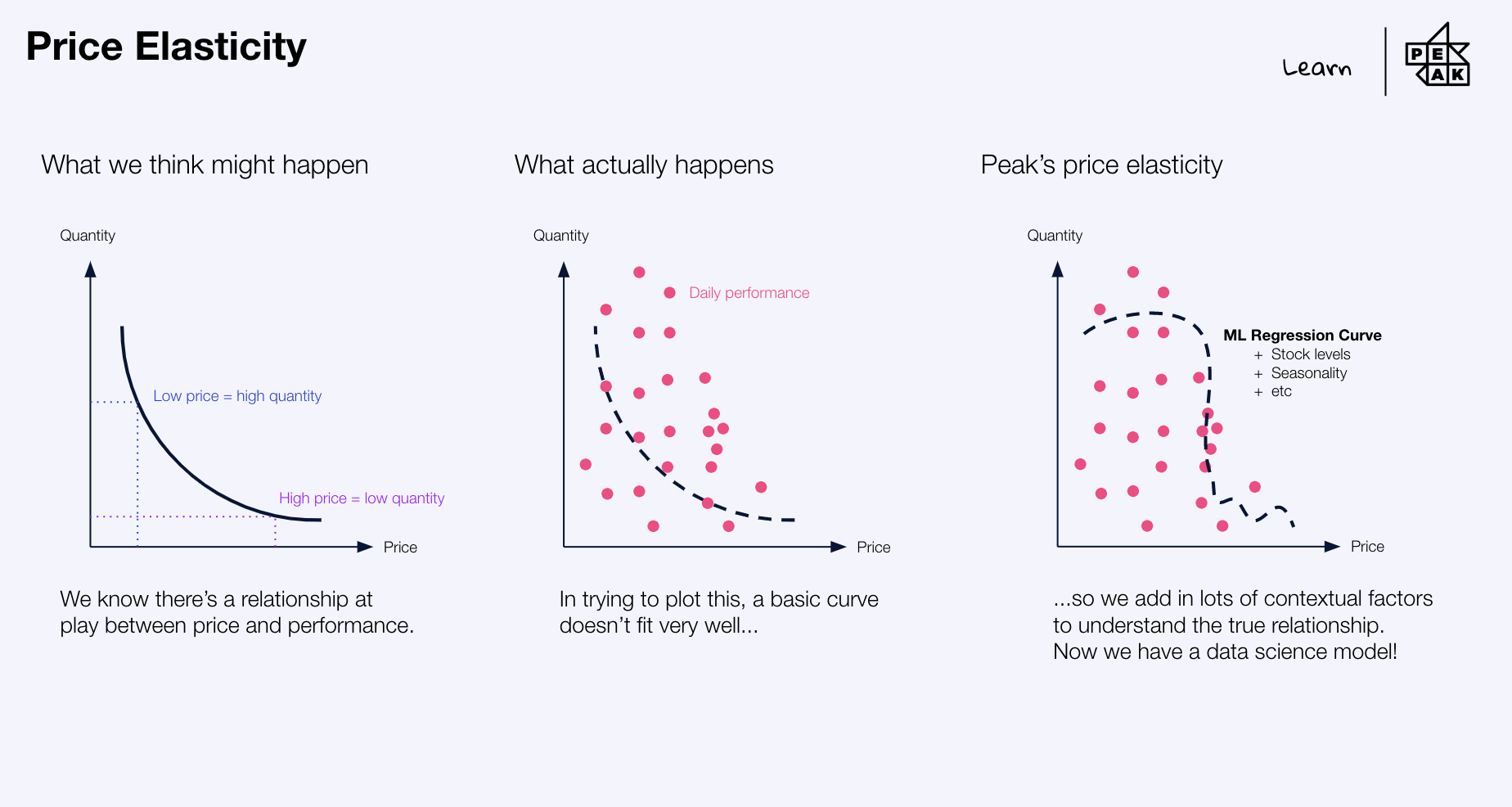1512x807 pixels.
Task: Select the "What actually happens" heading
Action: [x=644, y=165]
